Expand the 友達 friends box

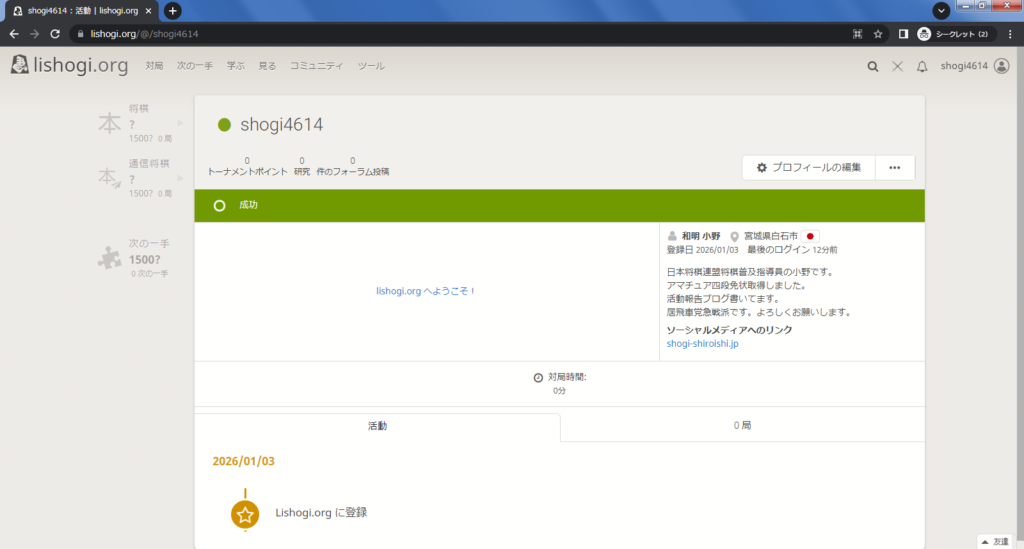pos(996,542)
